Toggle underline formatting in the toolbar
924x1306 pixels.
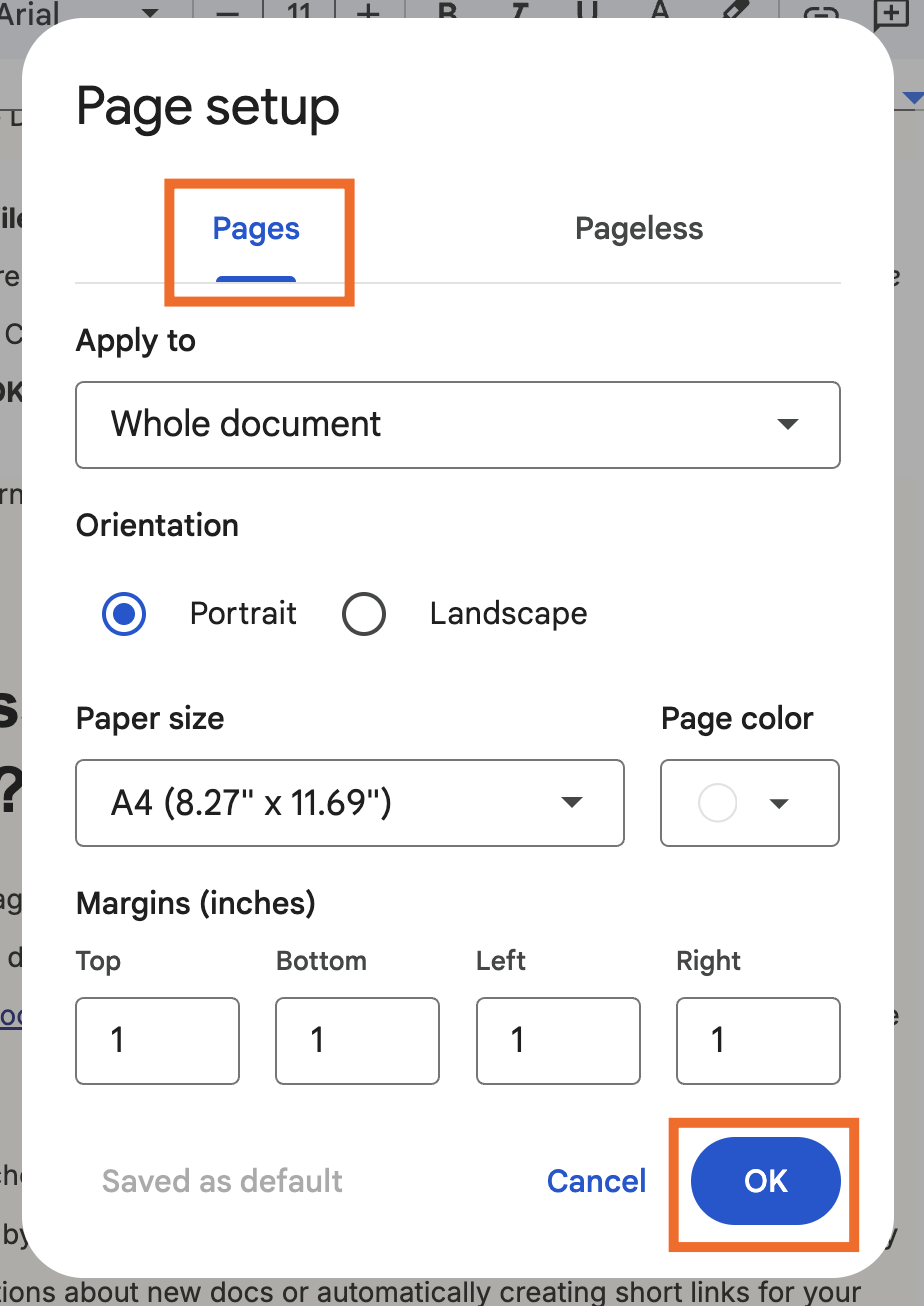(x=588, y=12)
